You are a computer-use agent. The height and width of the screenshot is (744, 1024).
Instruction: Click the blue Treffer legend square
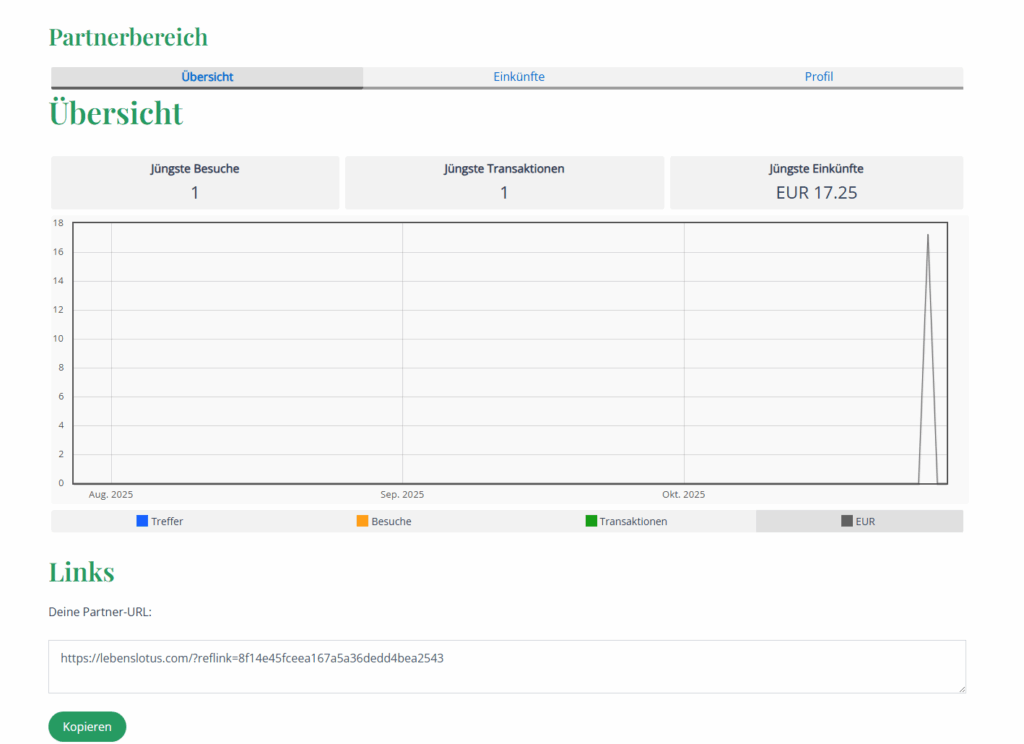[x=142, y=521]
